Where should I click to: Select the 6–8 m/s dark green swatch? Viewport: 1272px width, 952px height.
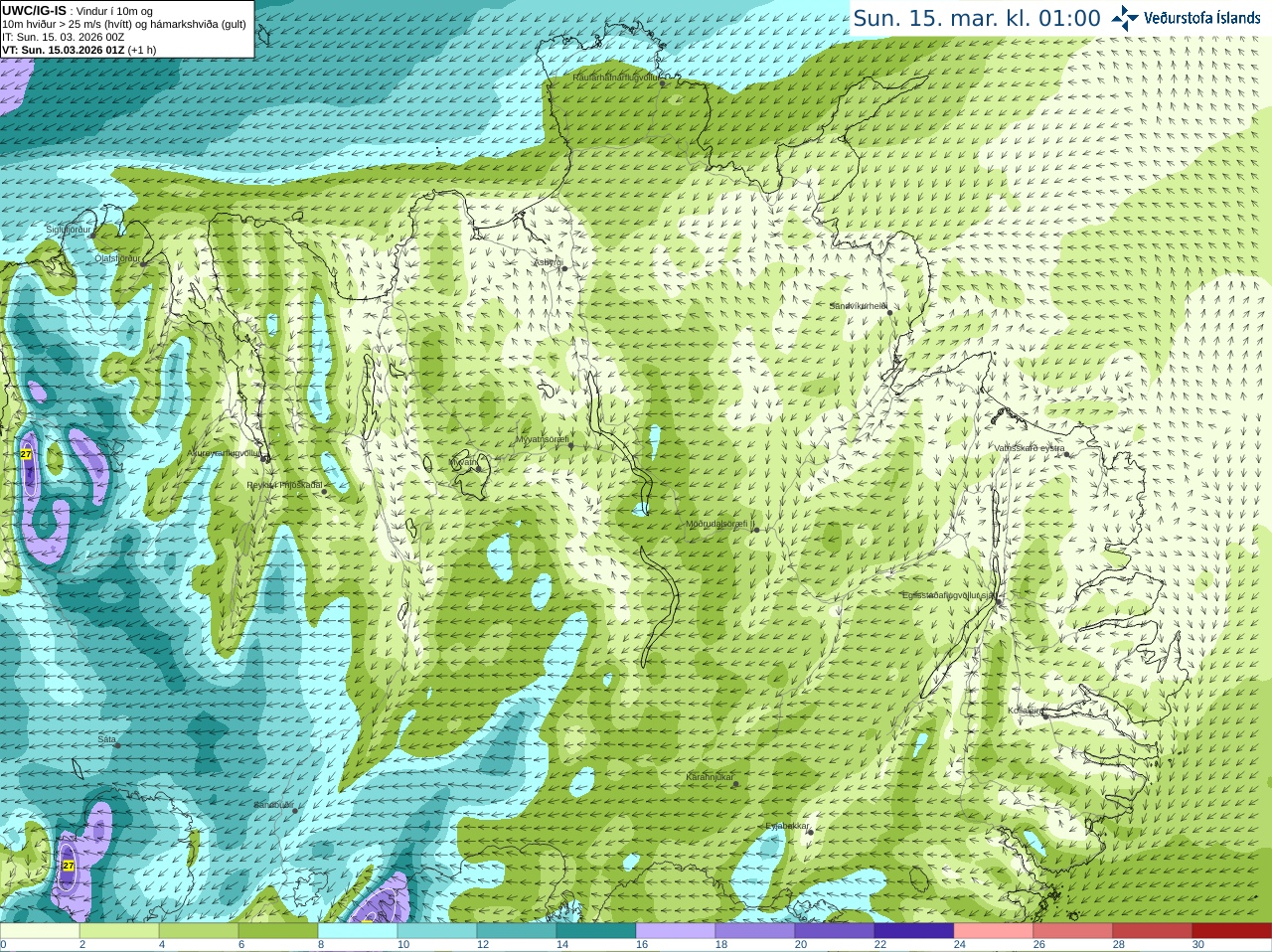click(x=278, y=931)
